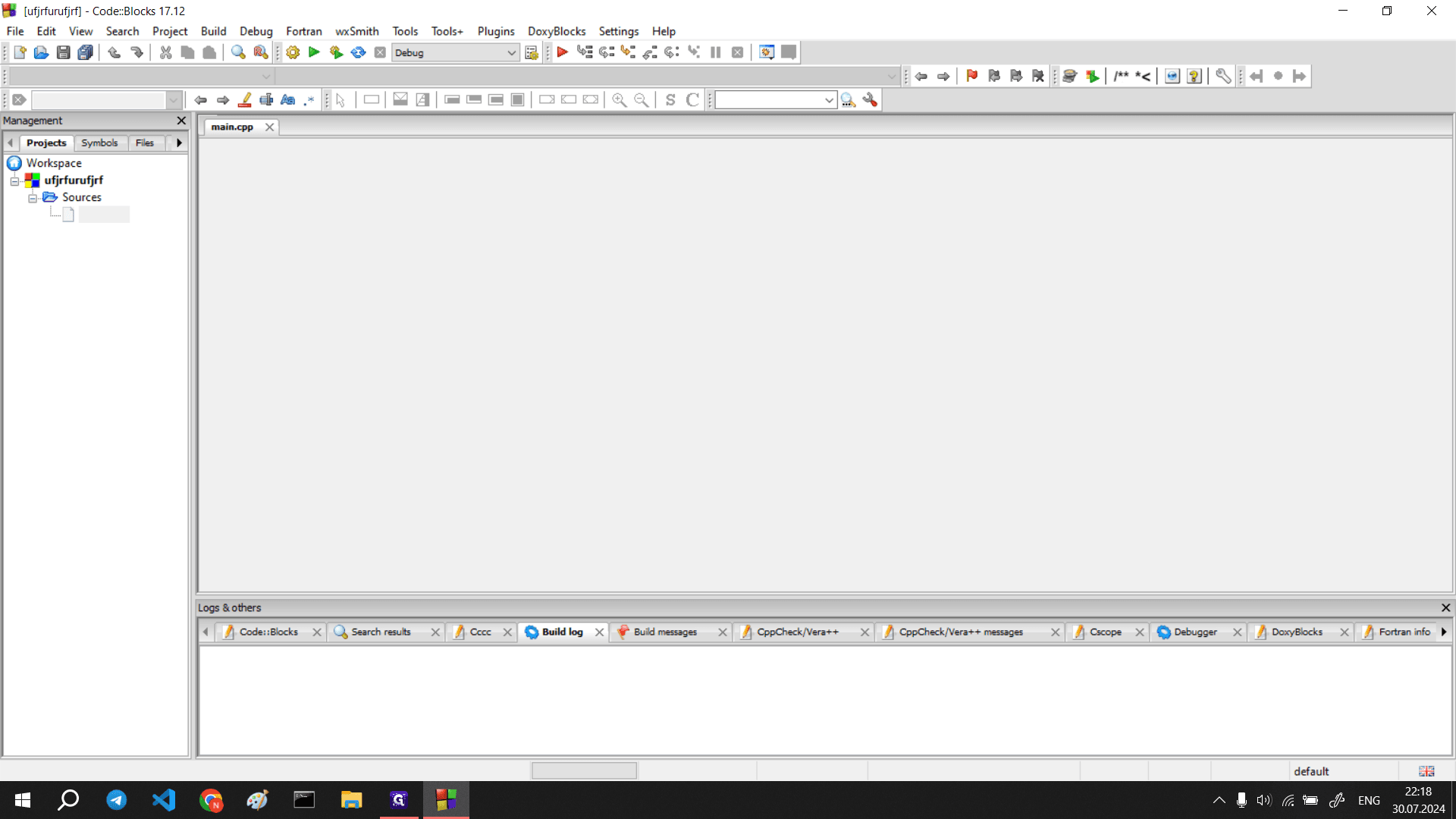Open Telegram from the taskbar
Image resolution: width=1456 pixels, height=819 pixels.
116,800
